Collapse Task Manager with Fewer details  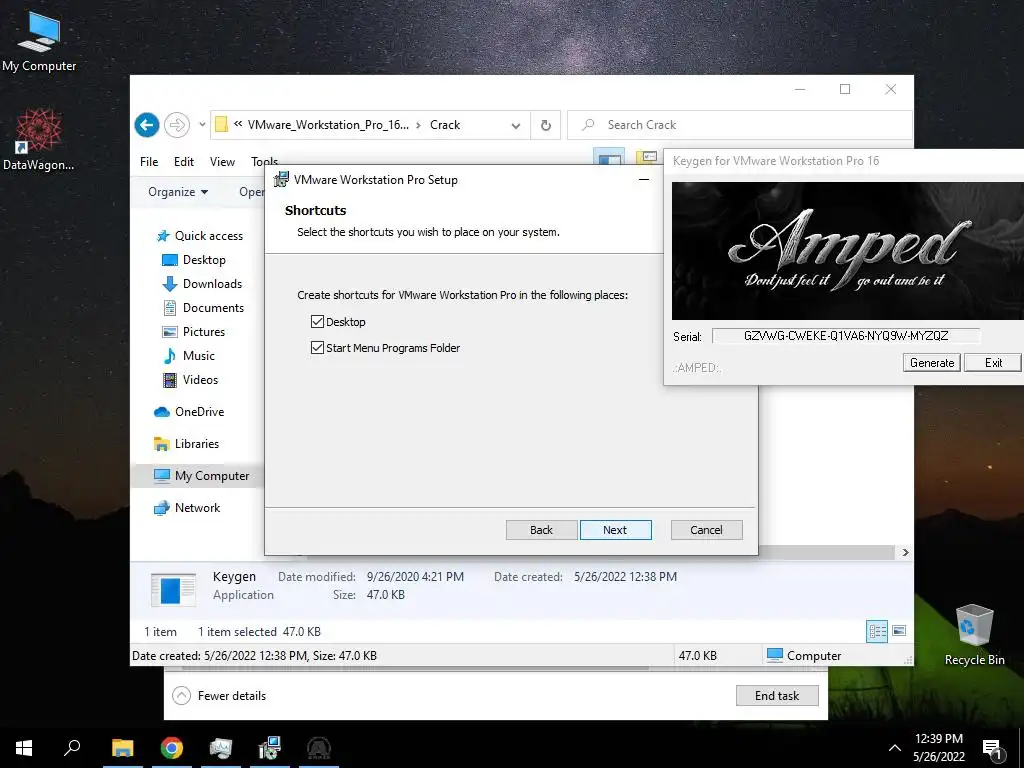point(219,696)
